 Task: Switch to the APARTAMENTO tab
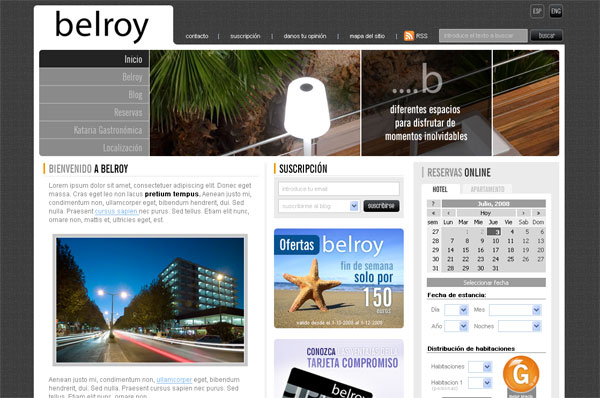point(487,189)
